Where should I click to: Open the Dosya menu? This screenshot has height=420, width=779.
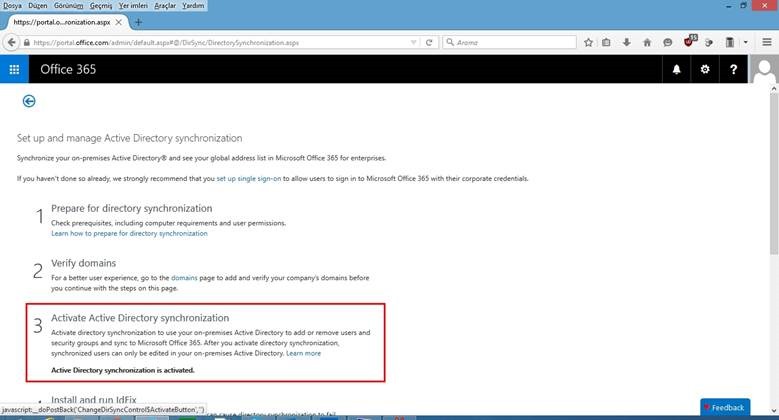tap(12, 6)
